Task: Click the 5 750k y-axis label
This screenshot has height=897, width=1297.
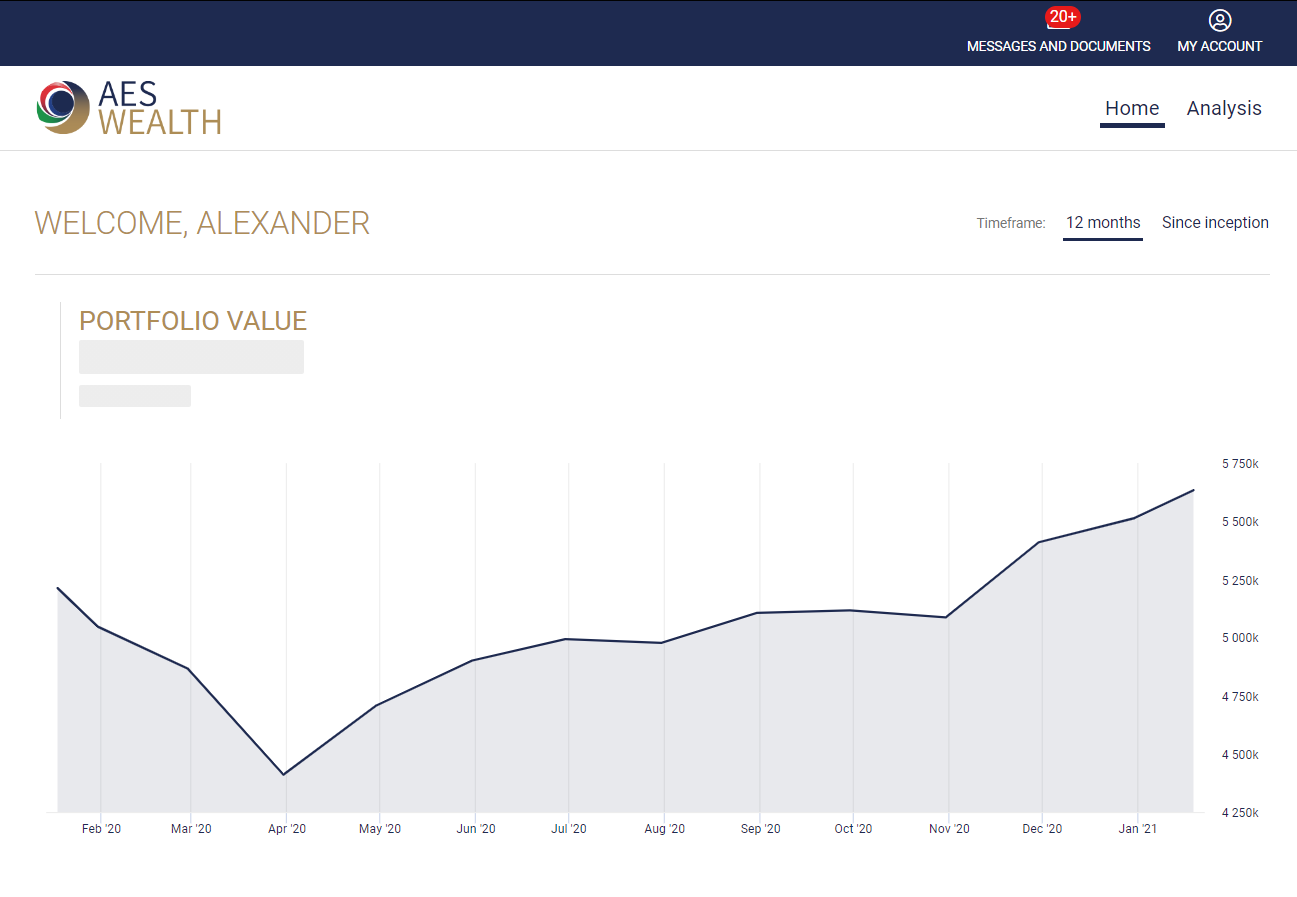Action: coord(1240,464)
